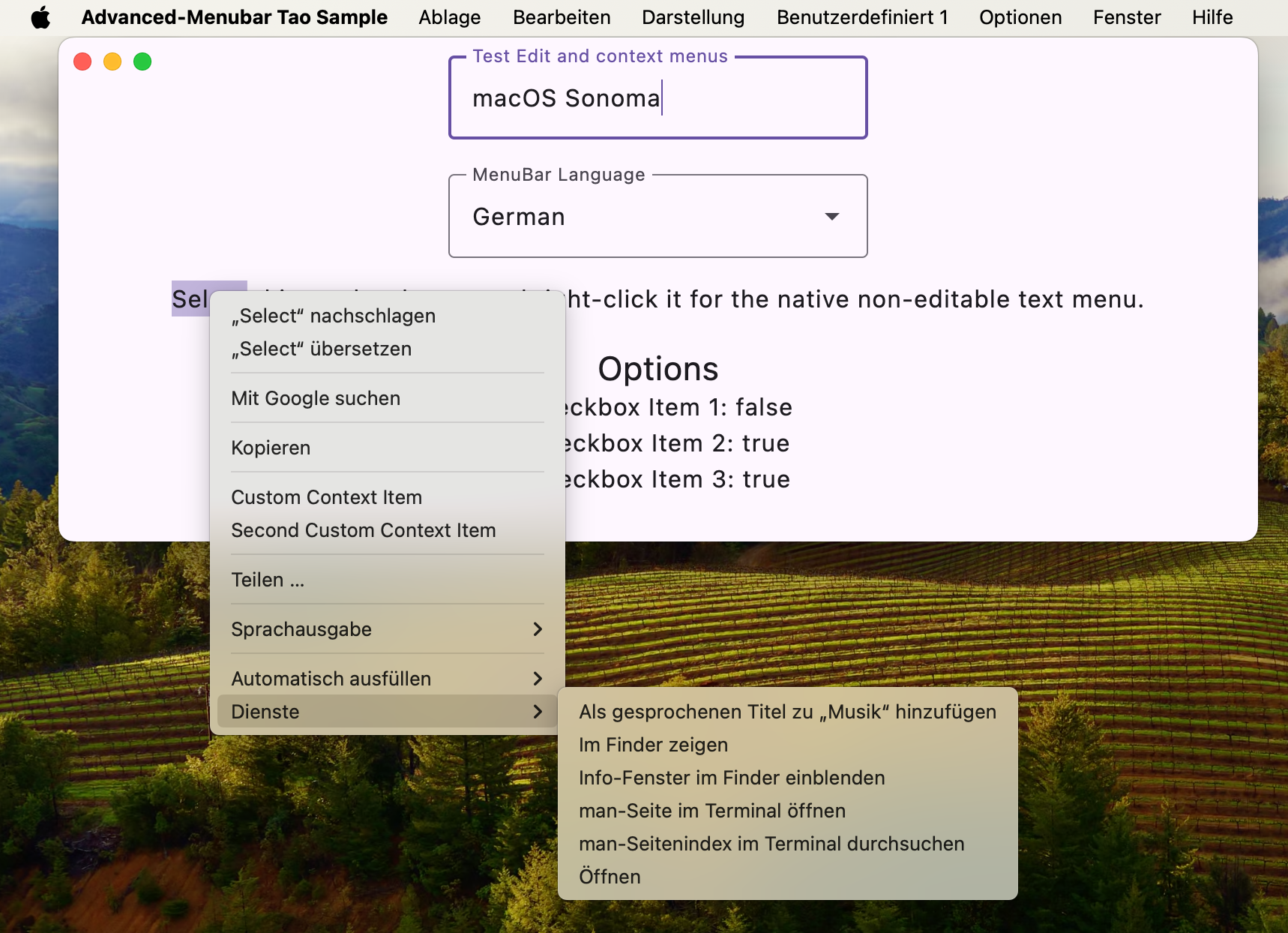Screen dimensions: 1288x933
Task: Expand the Sprachausgabe submenu
Action: (388, 629)
